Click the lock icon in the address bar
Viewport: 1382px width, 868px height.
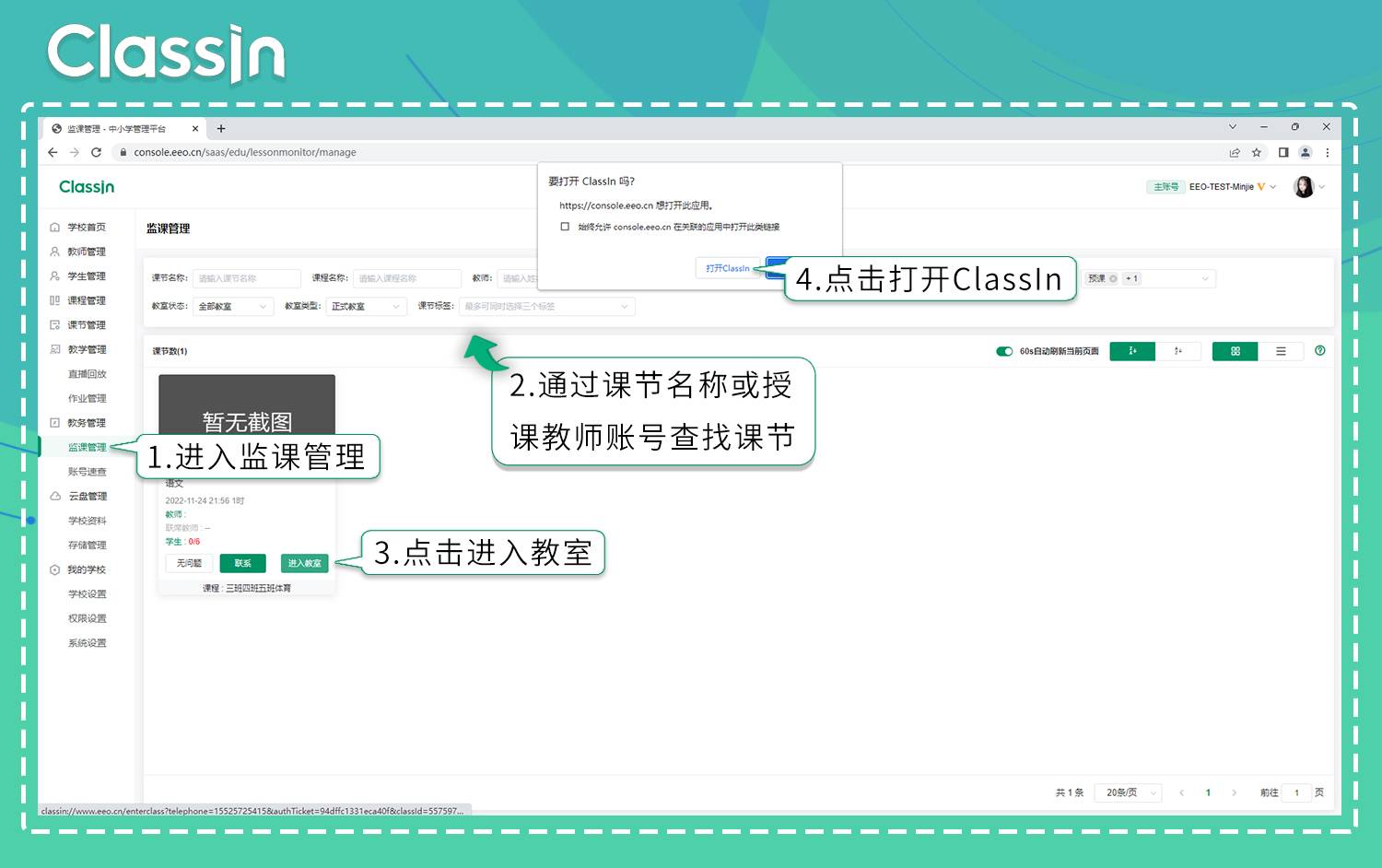point(123,152)
